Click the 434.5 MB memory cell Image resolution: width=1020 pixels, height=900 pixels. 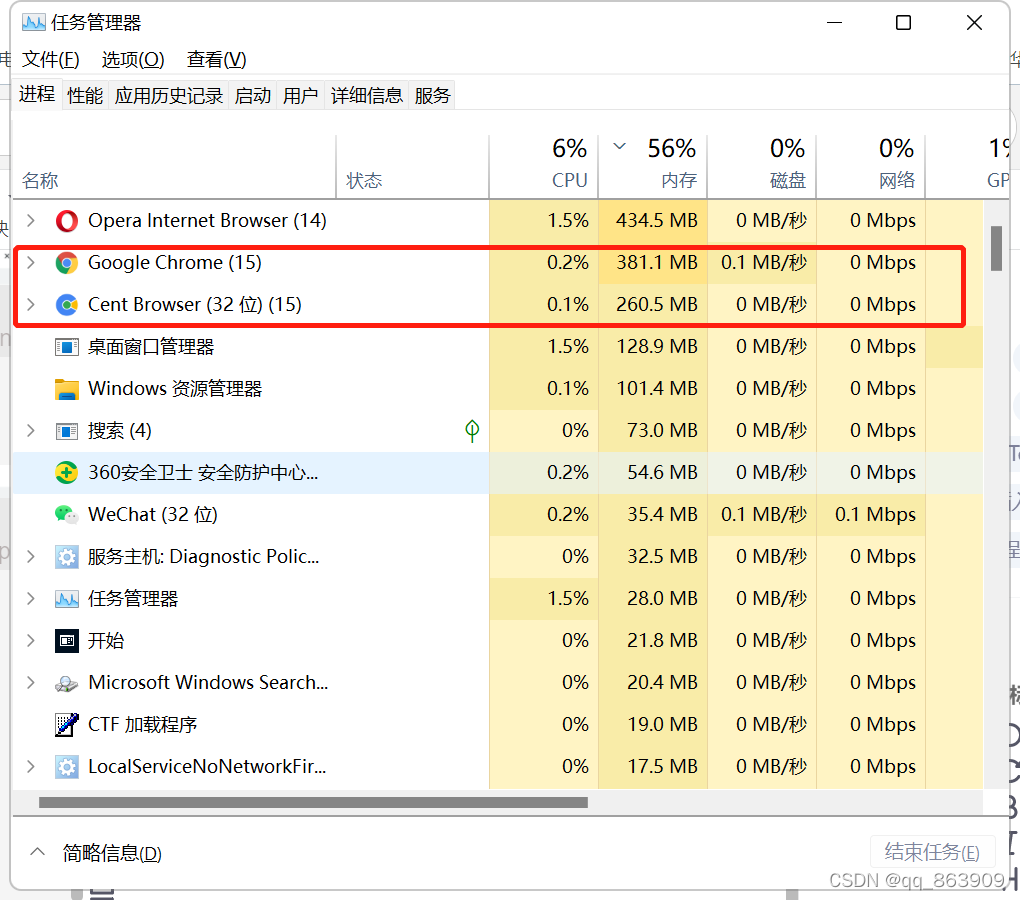pos(653,220)
